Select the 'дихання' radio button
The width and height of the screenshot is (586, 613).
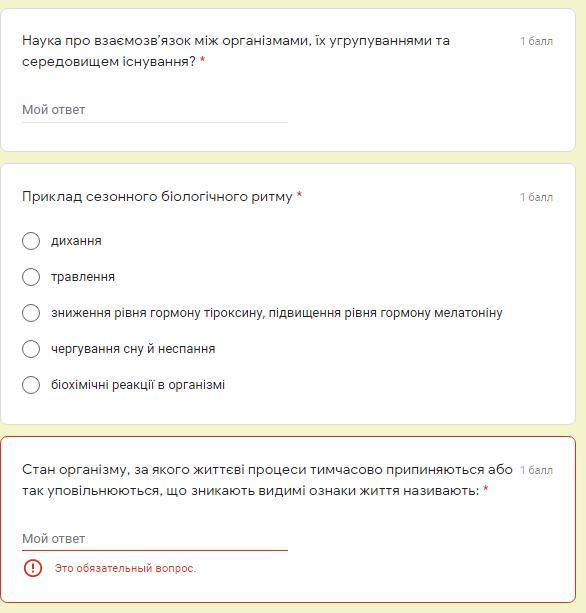(x=31, y=241)
